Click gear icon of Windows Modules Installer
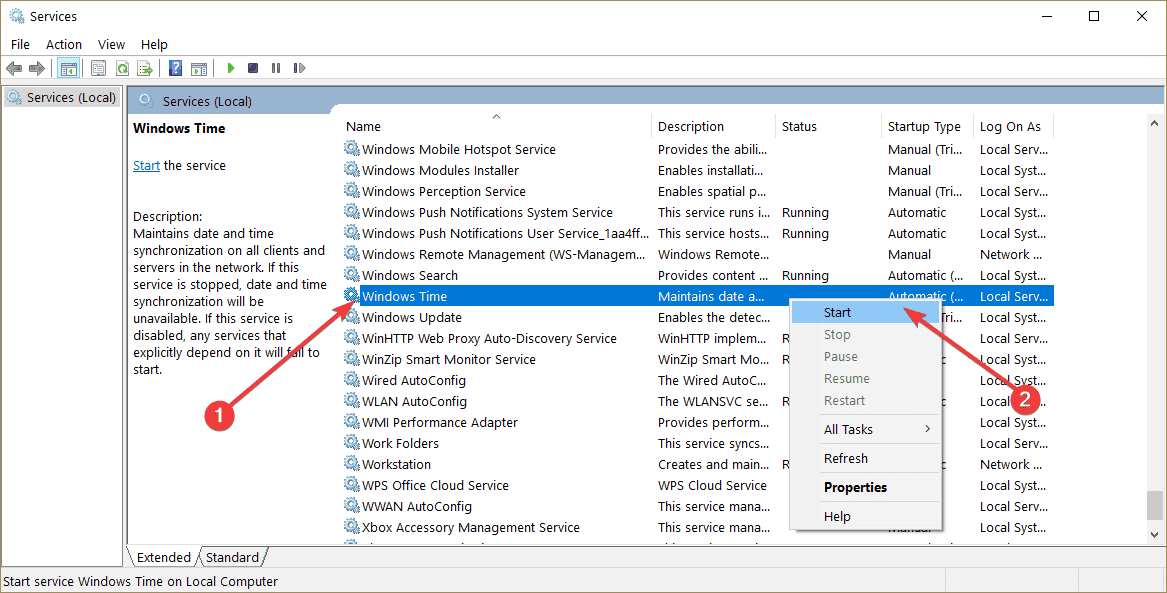The image size is (1167, 593). [352, 170]
